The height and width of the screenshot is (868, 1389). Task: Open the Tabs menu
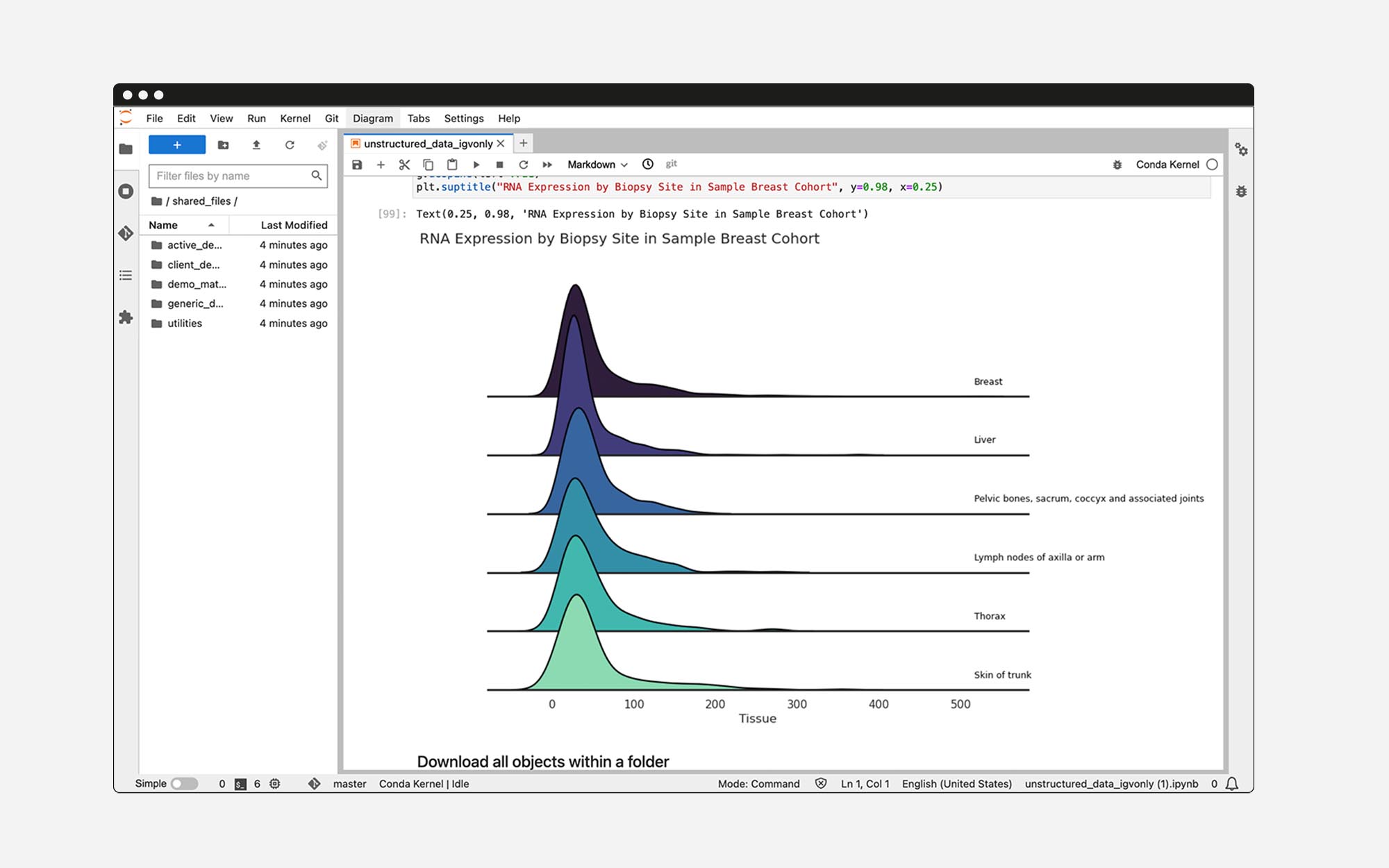[418, 118]
